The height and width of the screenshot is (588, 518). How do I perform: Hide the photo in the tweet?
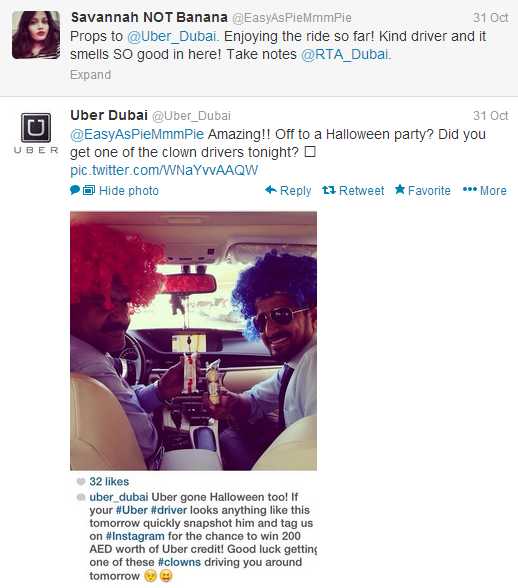click(129, 190)
